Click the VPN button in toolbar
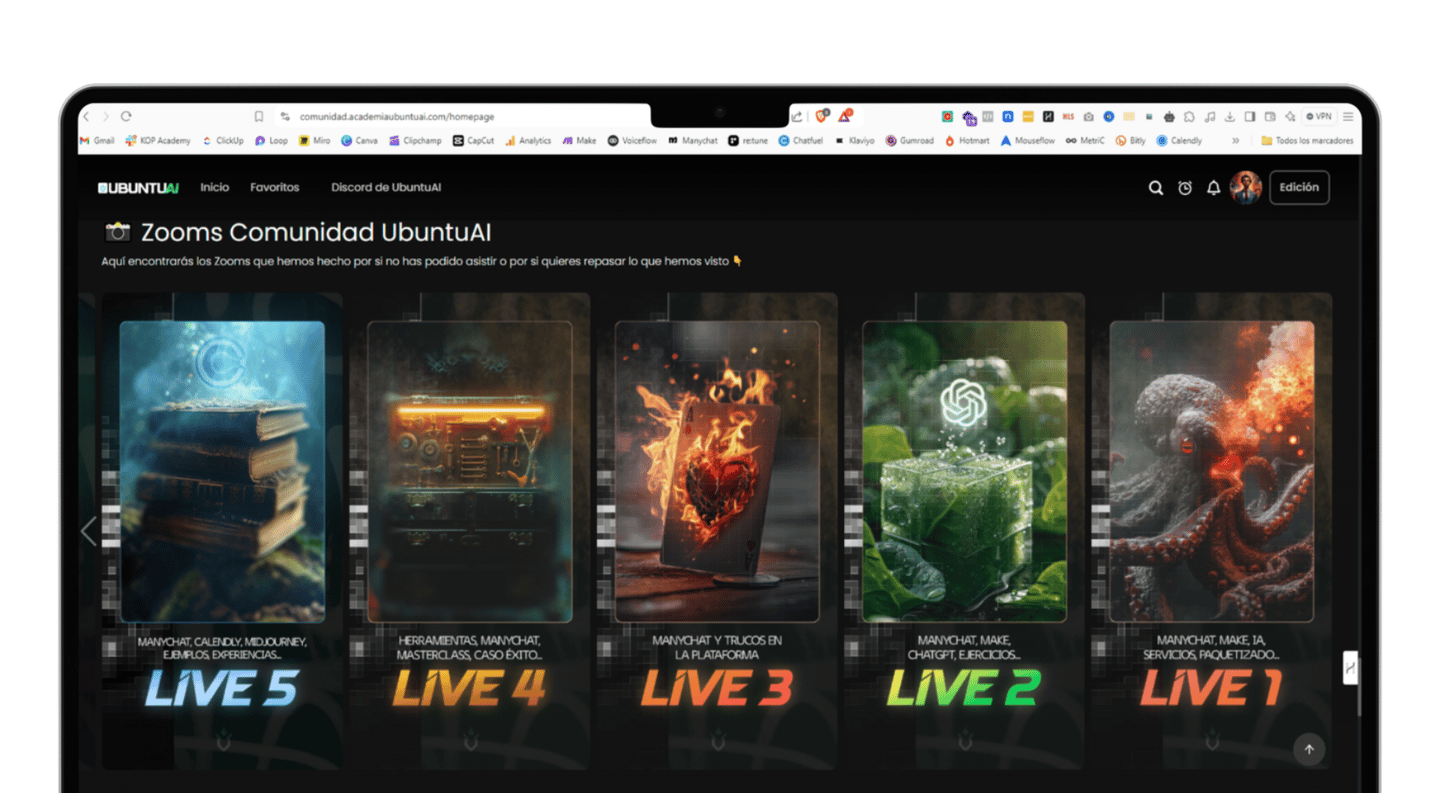The width and height of the screenshot is (1440, 793). pos(1319,117)
